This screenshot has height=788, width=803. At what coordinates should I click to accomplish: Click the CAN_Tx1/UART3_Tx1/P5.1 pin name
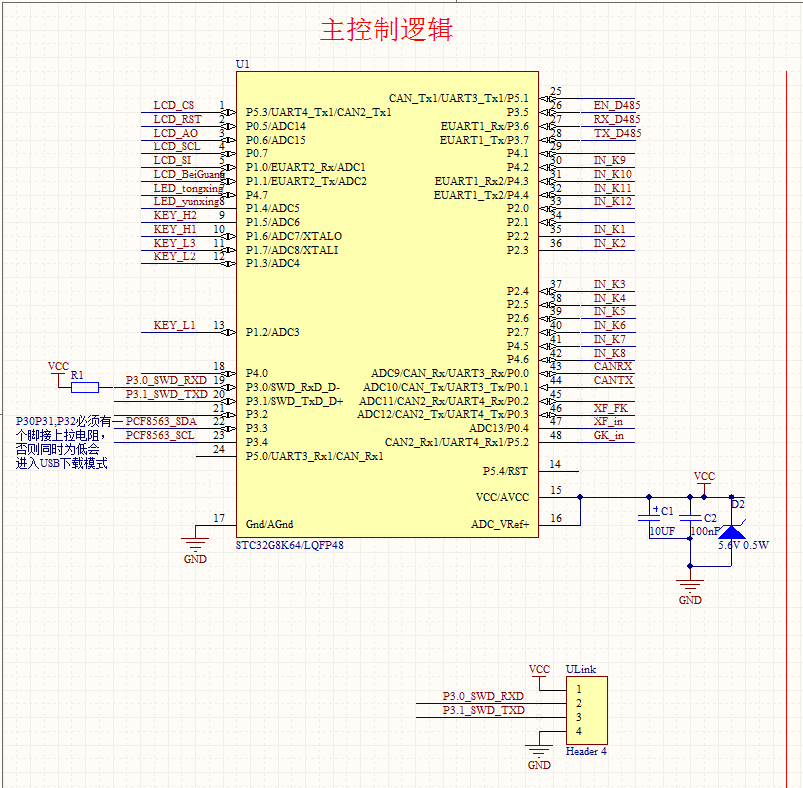pyautogui.click(x=458, y=98)
